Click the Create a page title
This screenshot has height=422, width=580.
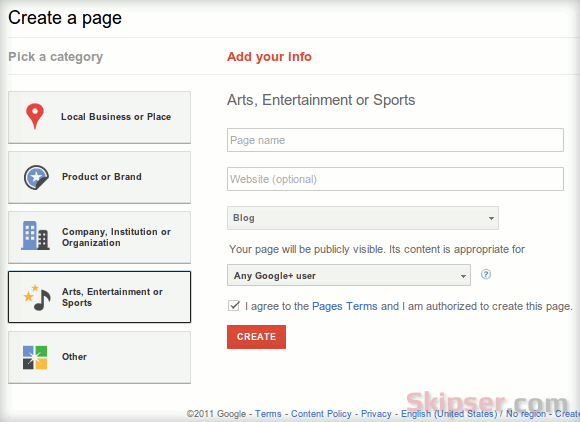click(65, 18)
